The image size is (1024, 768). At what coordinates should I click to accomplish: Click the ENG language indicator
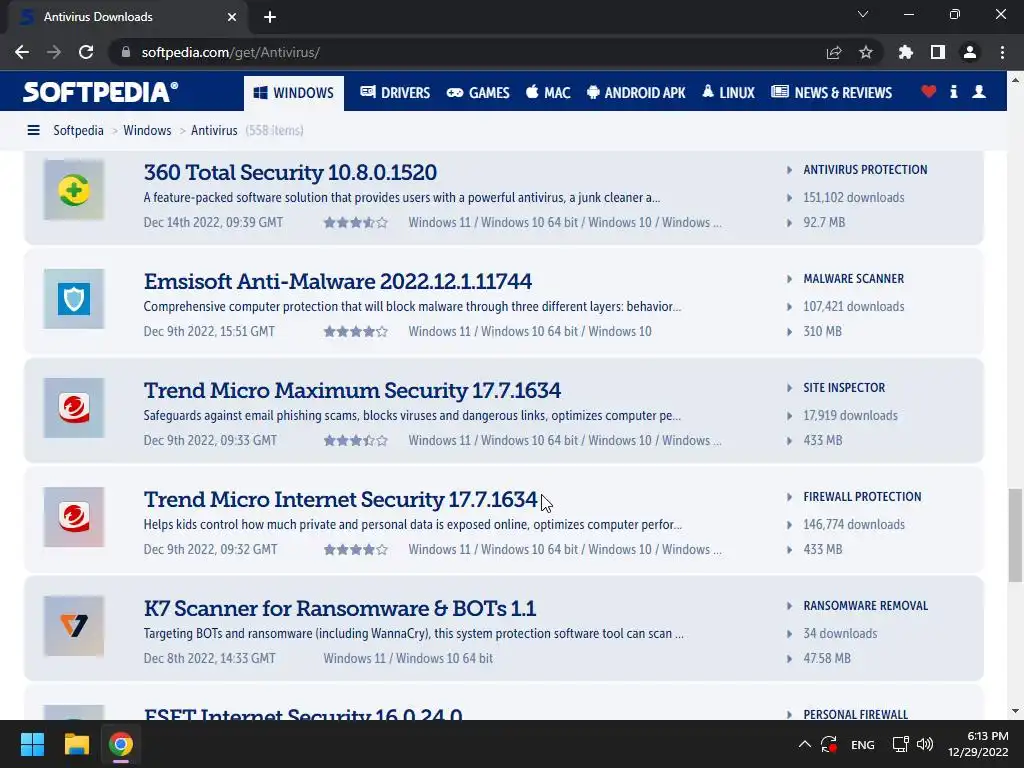863,744
